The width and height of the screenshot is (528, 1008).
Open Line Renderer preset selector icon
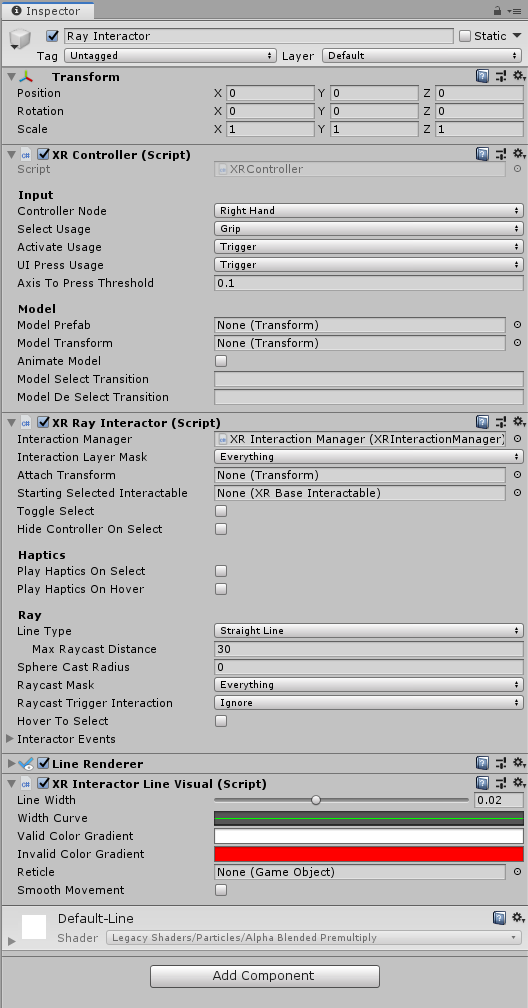501,764
